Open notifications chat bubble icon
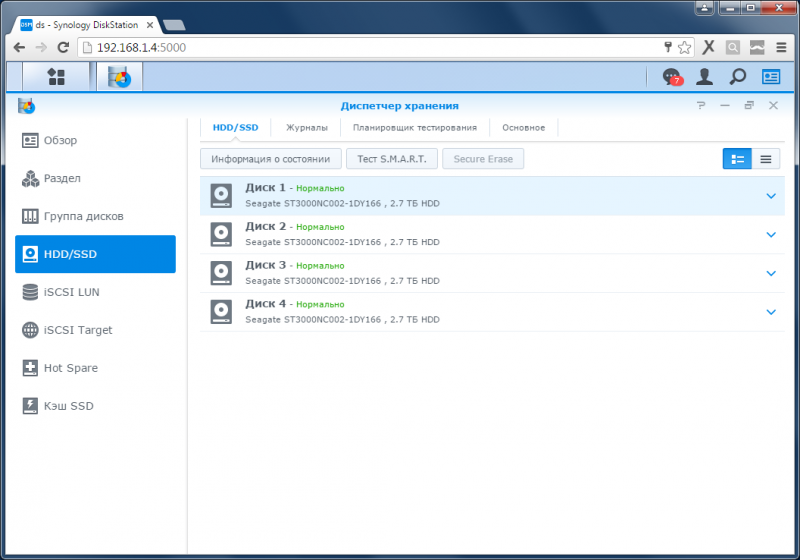800x560 pixels. click(x=672, y=77)
